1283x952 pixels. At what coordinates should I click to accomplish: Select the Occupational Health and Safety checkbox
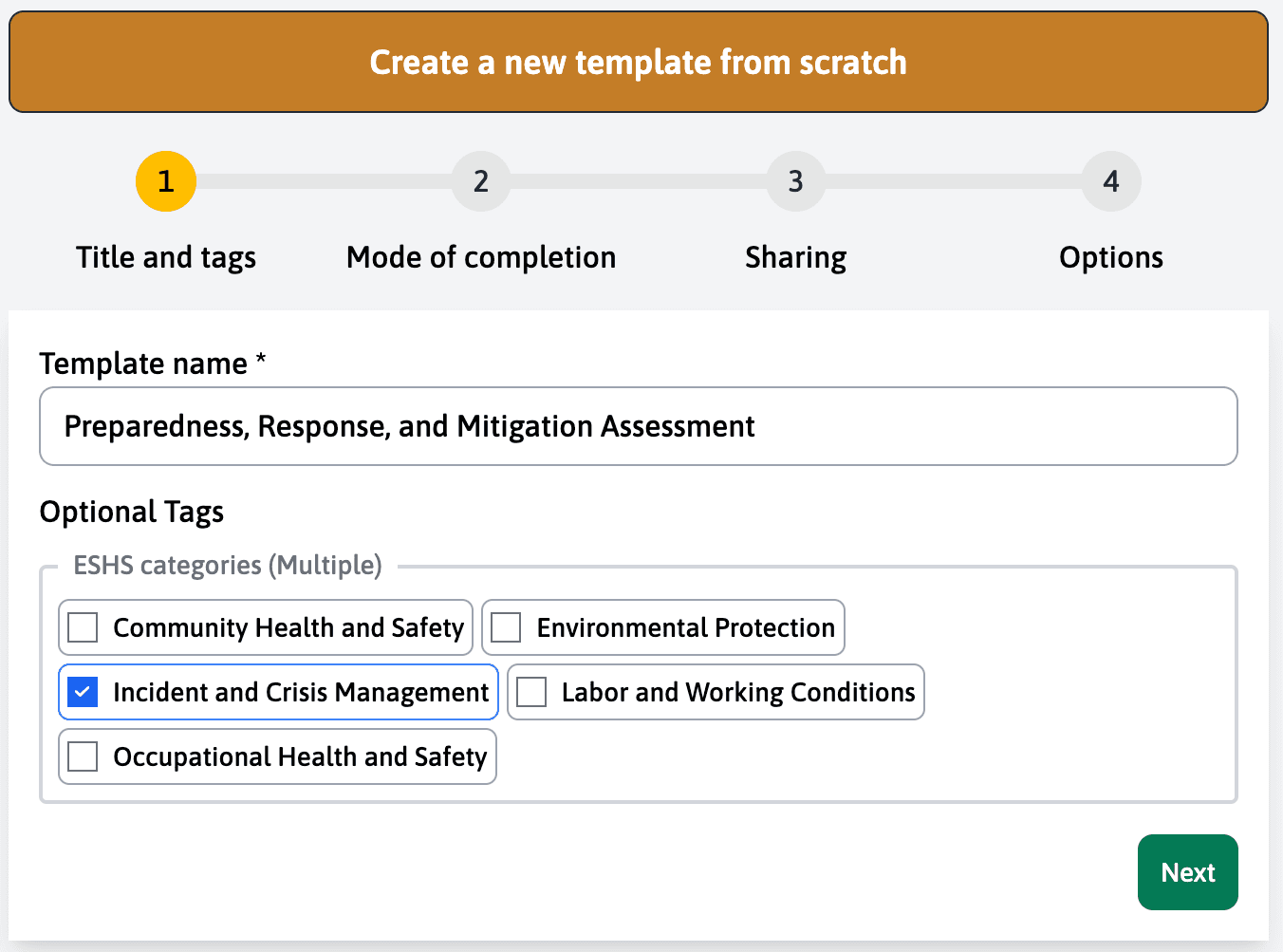tap(84, 756)
